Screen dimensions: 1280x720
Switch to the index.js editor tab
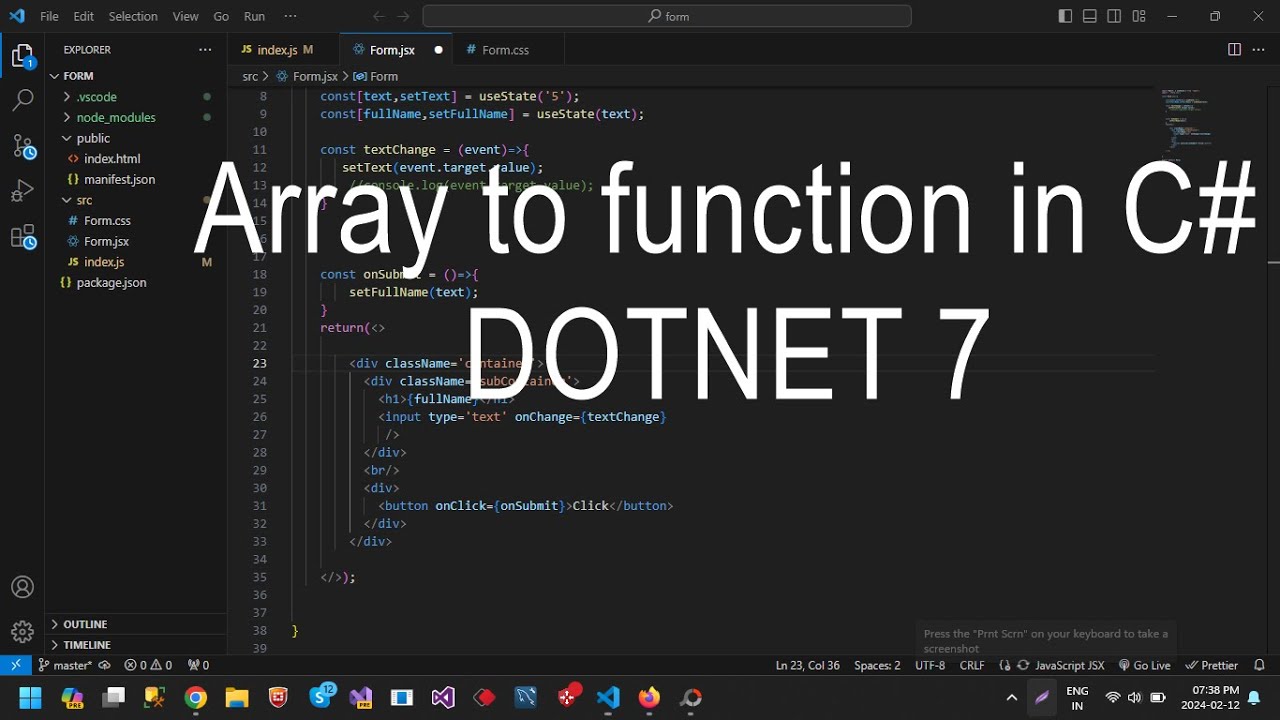coord(283,49)
